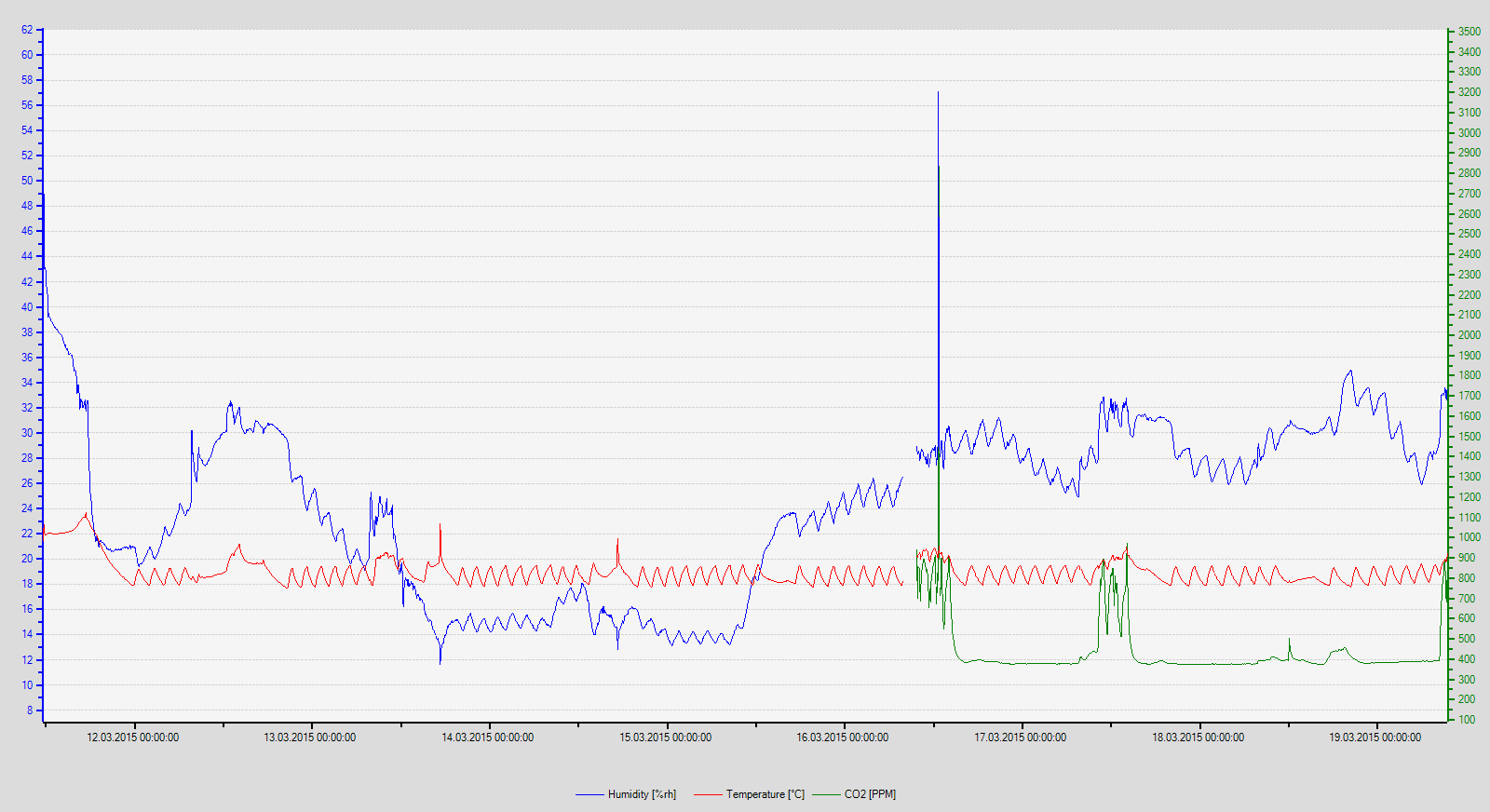1490x812 pixels.
Task: Click the blue axis value 8
Action: 30,710
